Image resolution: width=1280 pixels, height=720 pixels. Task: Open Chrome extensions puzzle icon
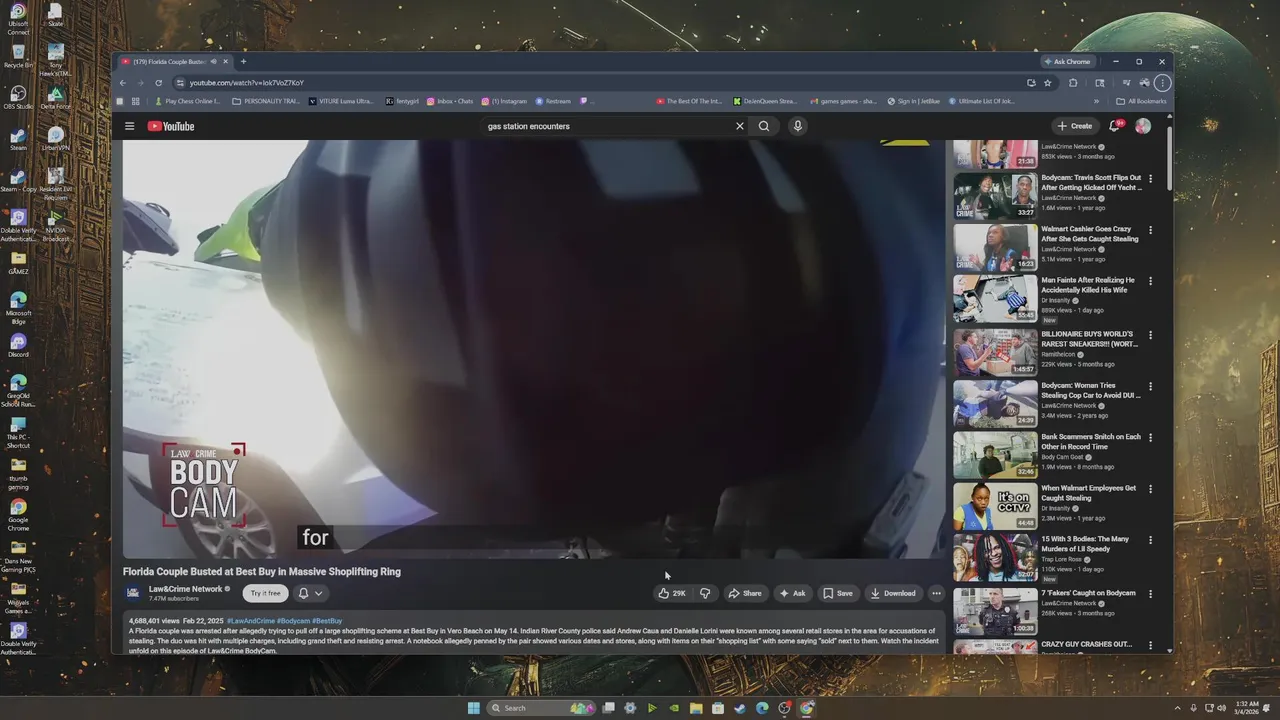[1073, 83]
